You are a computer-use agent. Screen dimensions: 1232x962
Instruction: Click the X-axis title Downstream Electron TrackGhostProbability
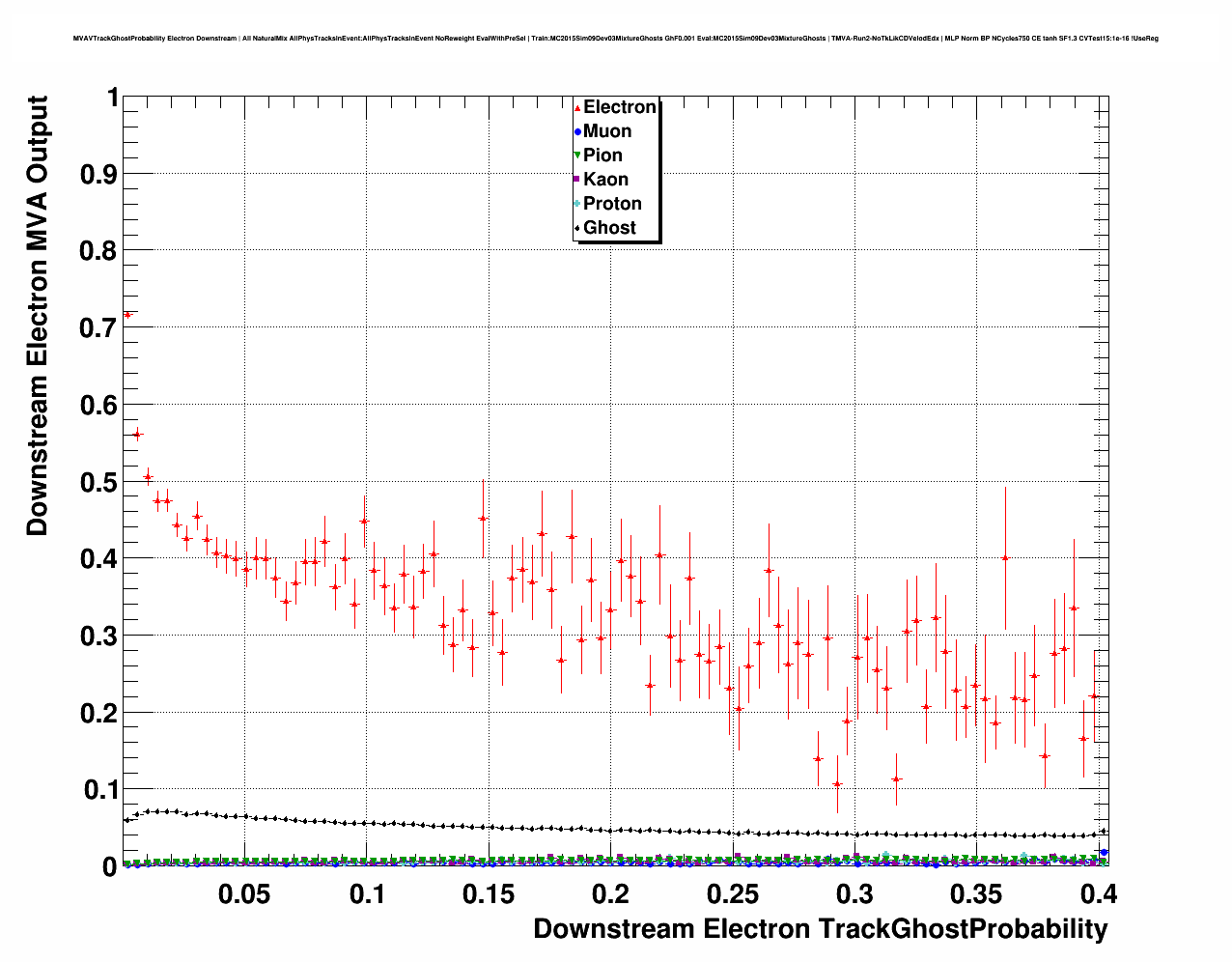pyautogui.click(x=821, y=929)
